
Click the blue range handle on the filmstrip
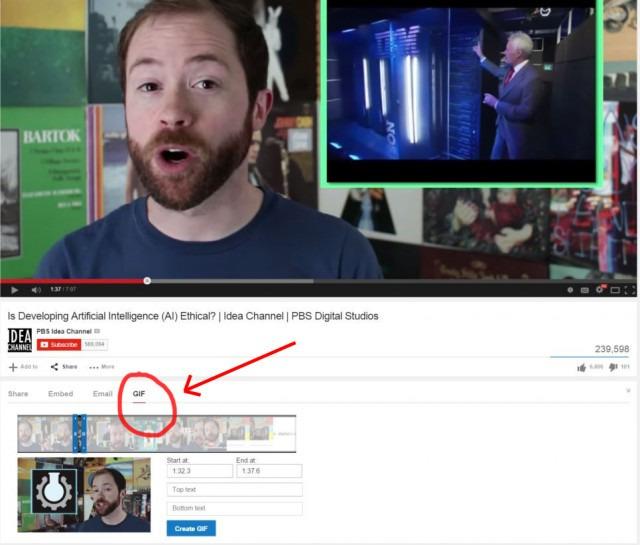pos(80,434)
